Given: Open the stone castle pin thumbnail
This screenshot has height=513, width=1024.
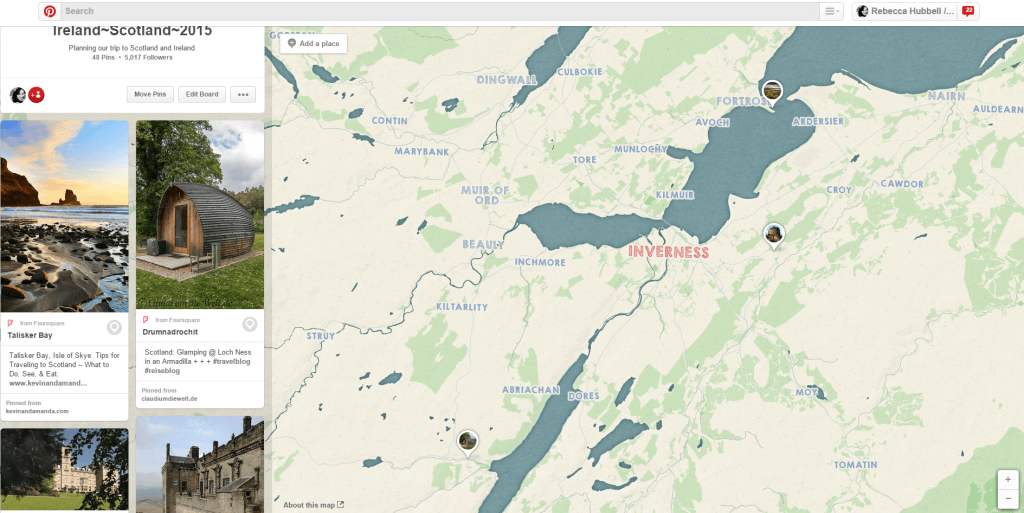Looking at the screenshot, I should tap(200, 465).
